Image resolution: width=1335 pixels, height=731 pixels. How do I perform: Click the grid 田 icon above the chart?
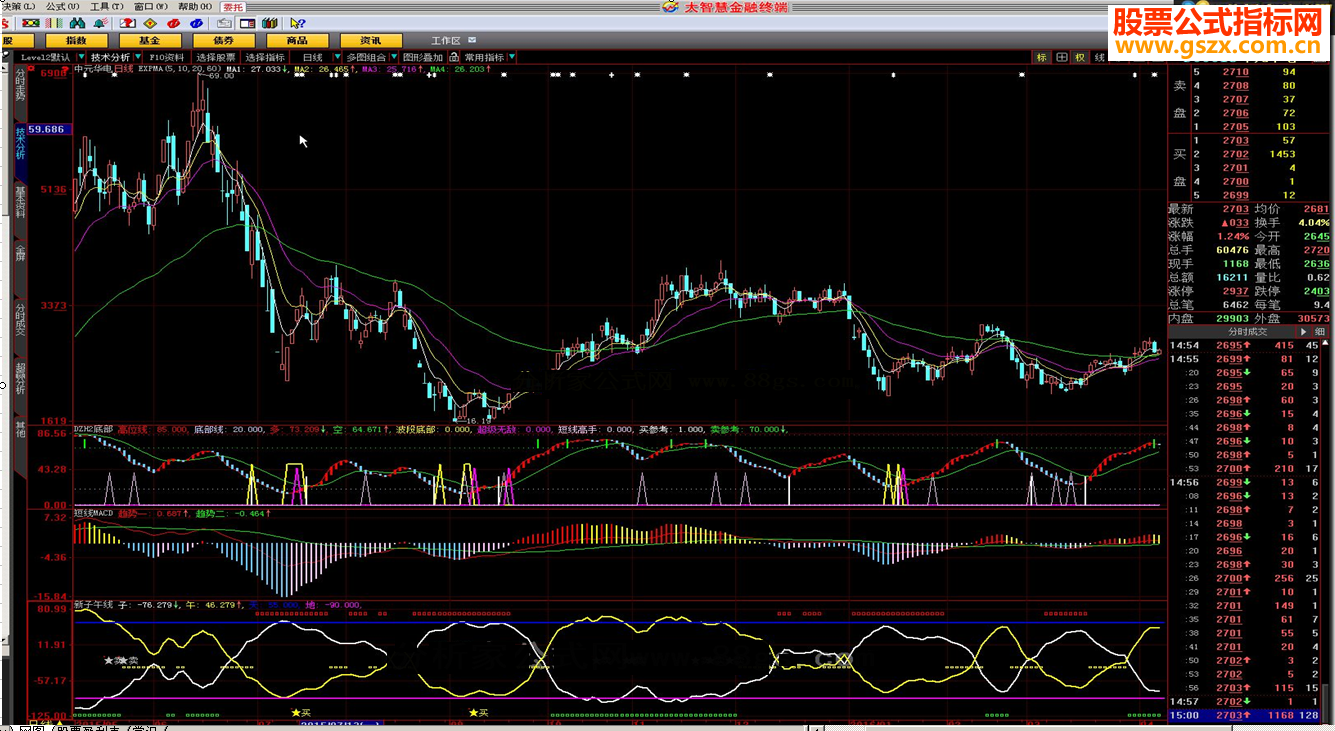[1061, 58]
